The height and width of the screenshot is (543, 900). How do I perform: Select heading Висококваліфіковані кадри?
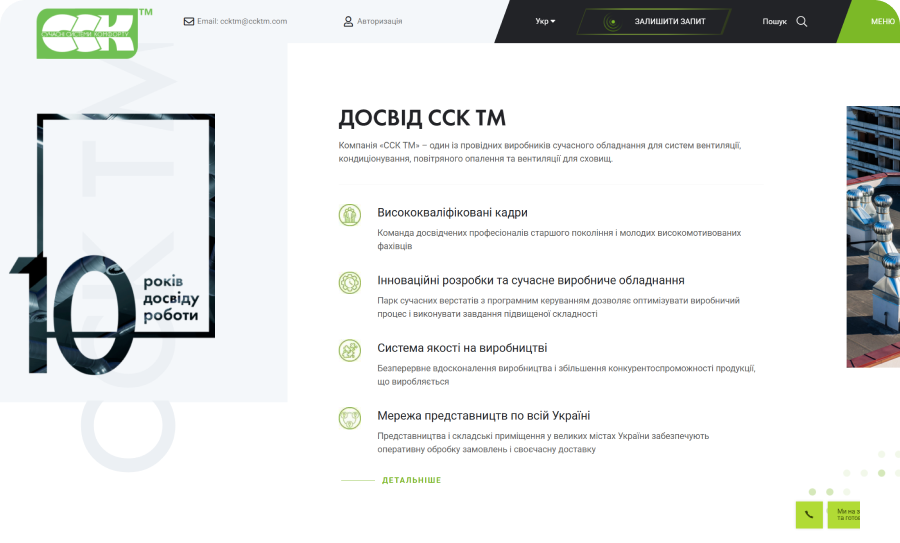(452, 212)
